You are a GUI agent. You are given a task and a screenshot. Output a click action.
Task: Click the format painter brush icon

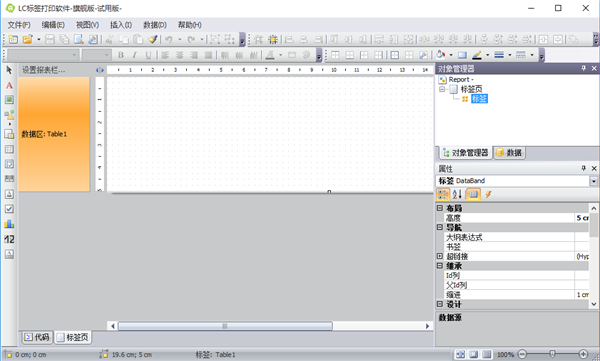(153, 39)
